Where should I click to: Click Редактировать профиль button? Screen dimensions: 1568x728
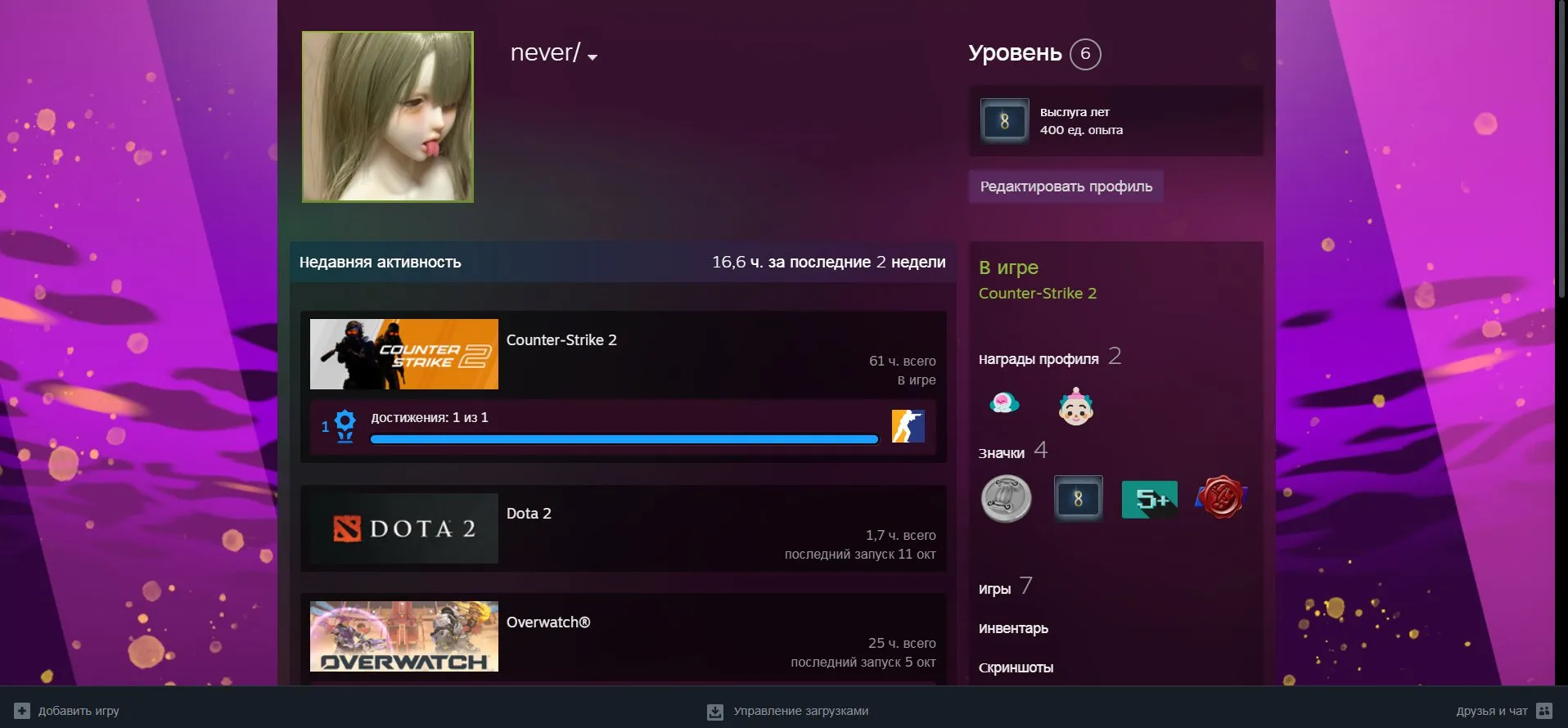[1066, 186]
